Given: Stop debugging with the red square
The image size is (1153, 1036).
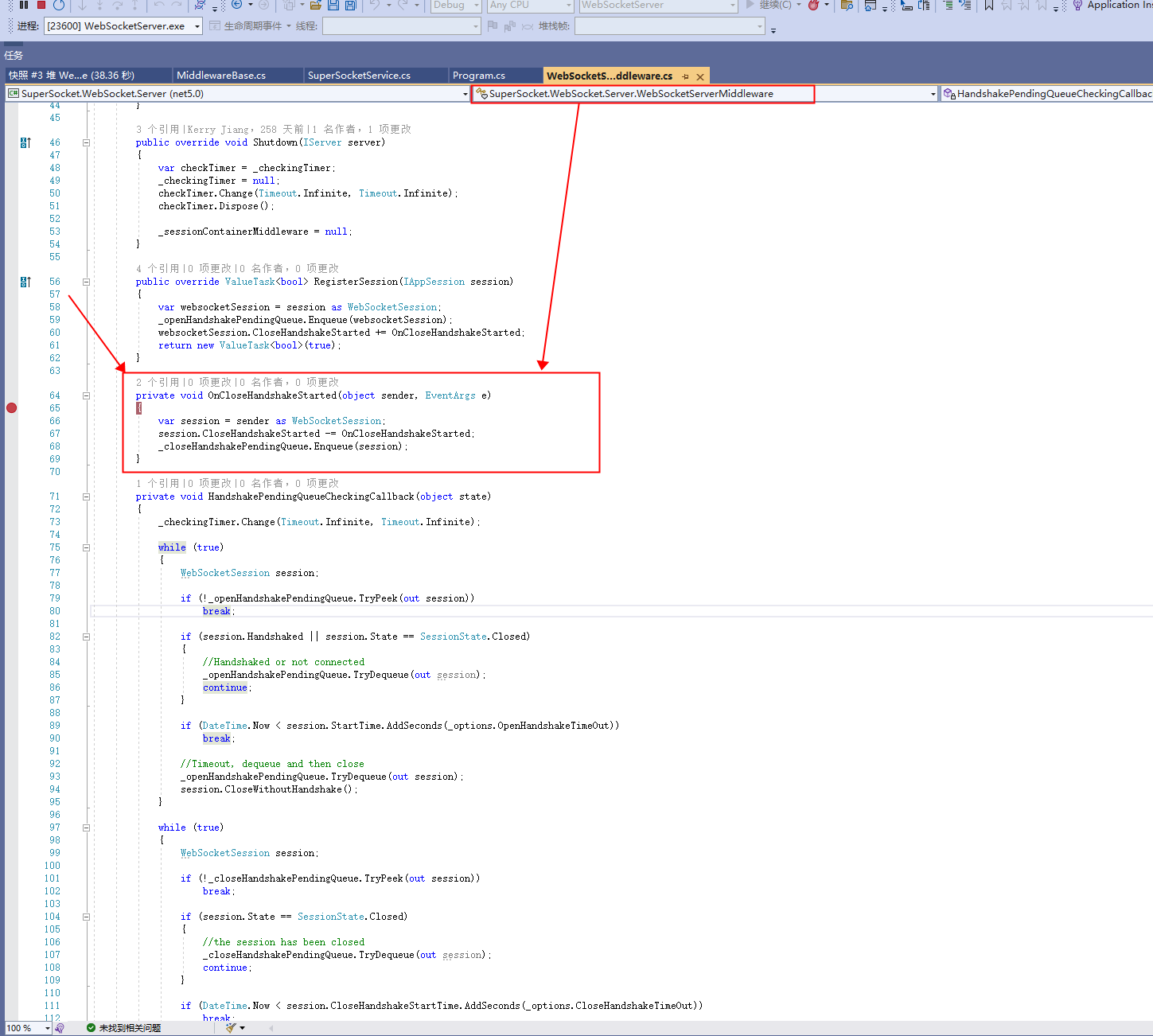Looking at the screenshot, I should [x=41, y=5].
